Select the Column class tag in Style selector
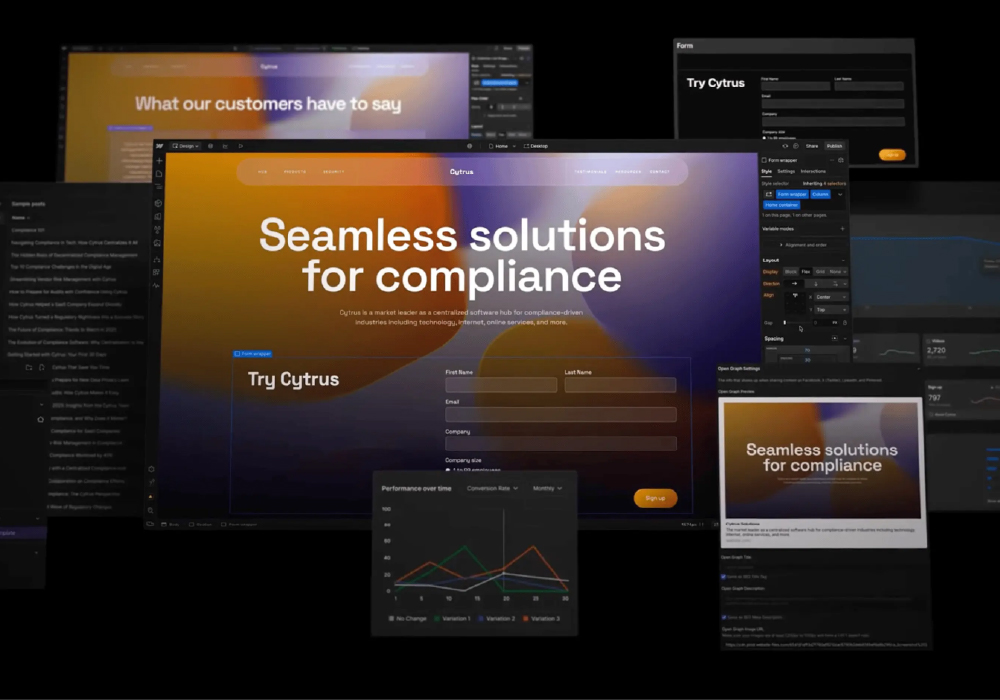Viewport: 1000px width, 700px height. pos(820,194)
